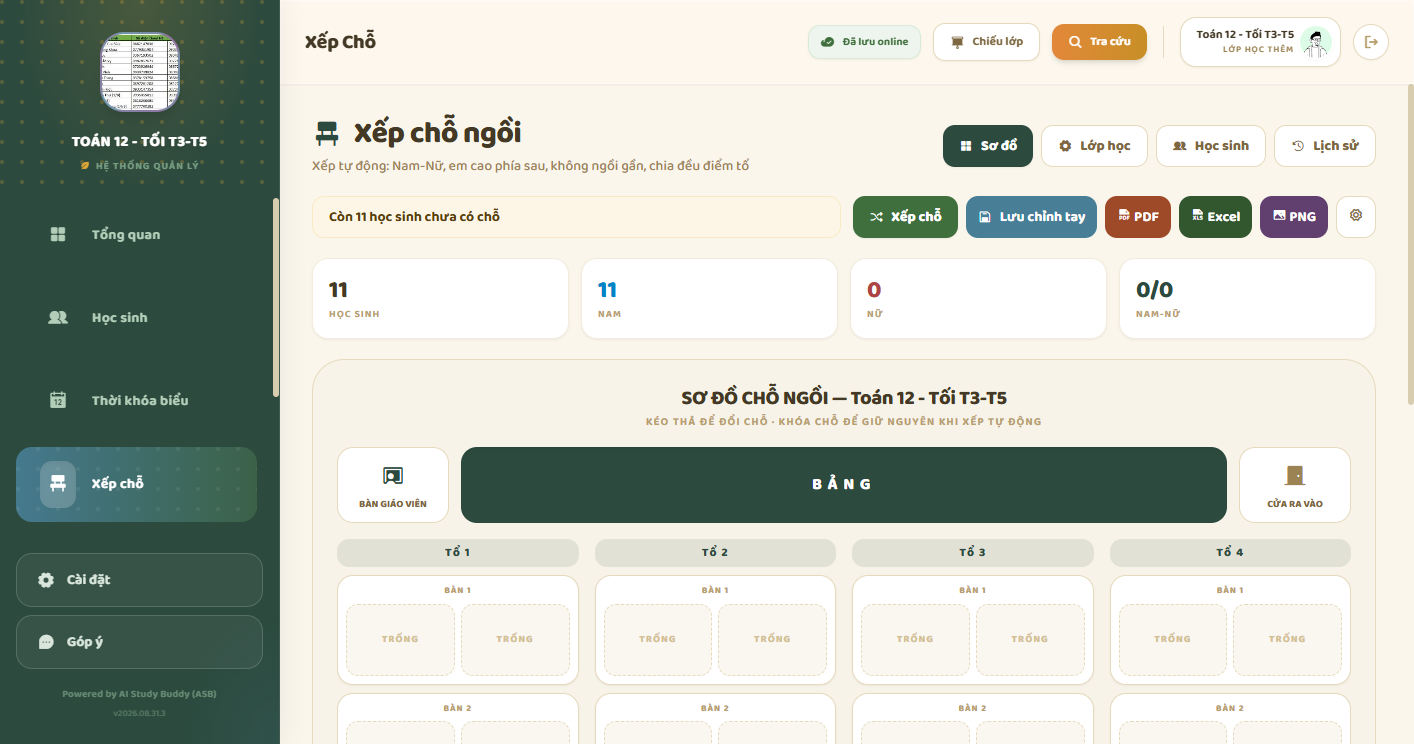The height and width of the screenshot is (744, 1414).
Task: Click the Đã lưu online status badge
Action: (864, 42)
